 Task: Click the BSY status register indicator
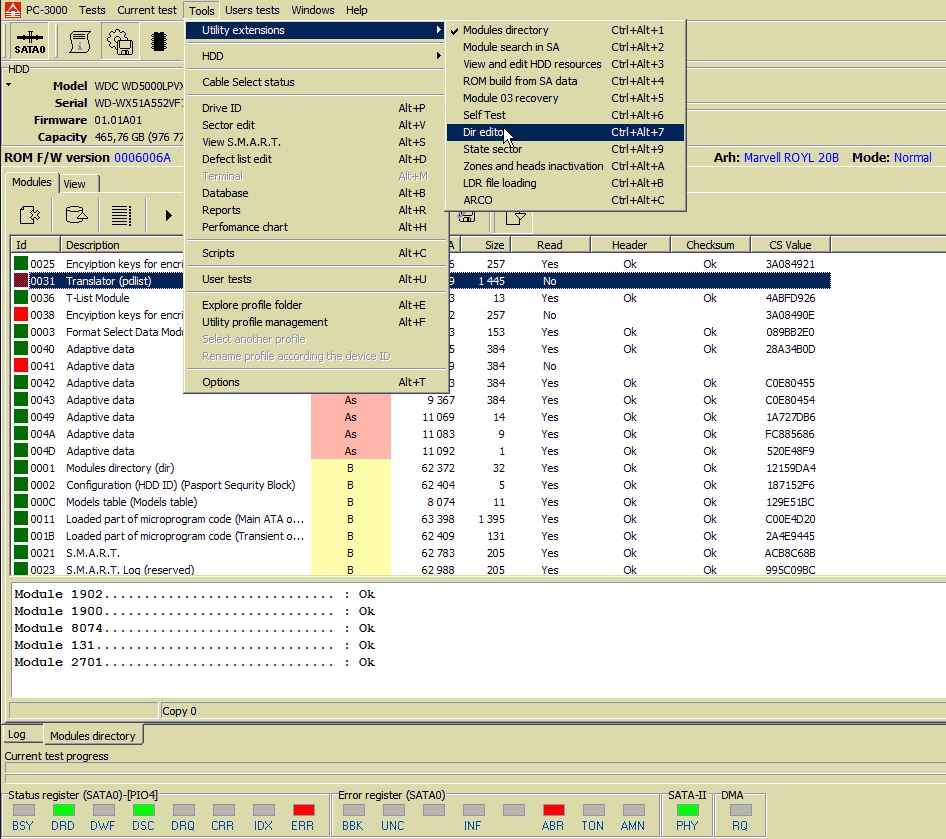coord(23,810)
